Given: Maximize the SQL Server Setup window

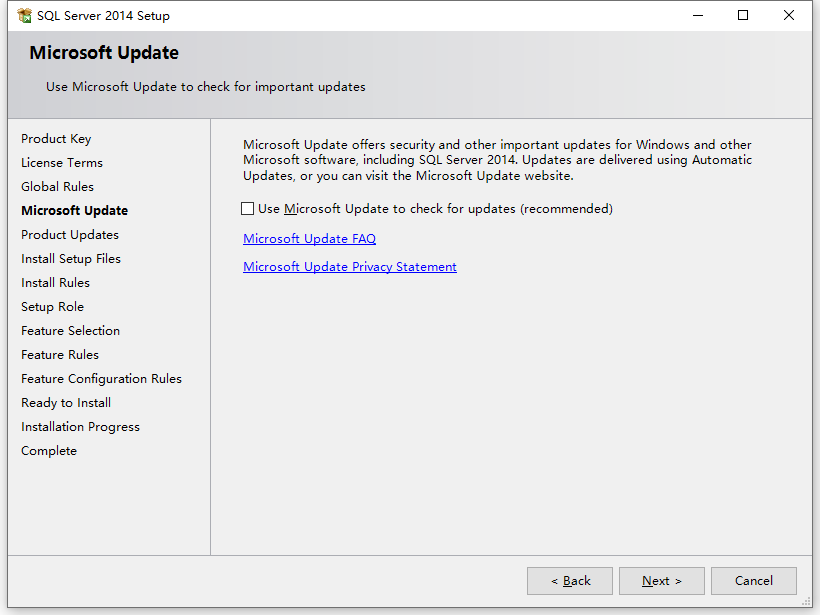Looking at the screenshot, I should tap(743, 16).
